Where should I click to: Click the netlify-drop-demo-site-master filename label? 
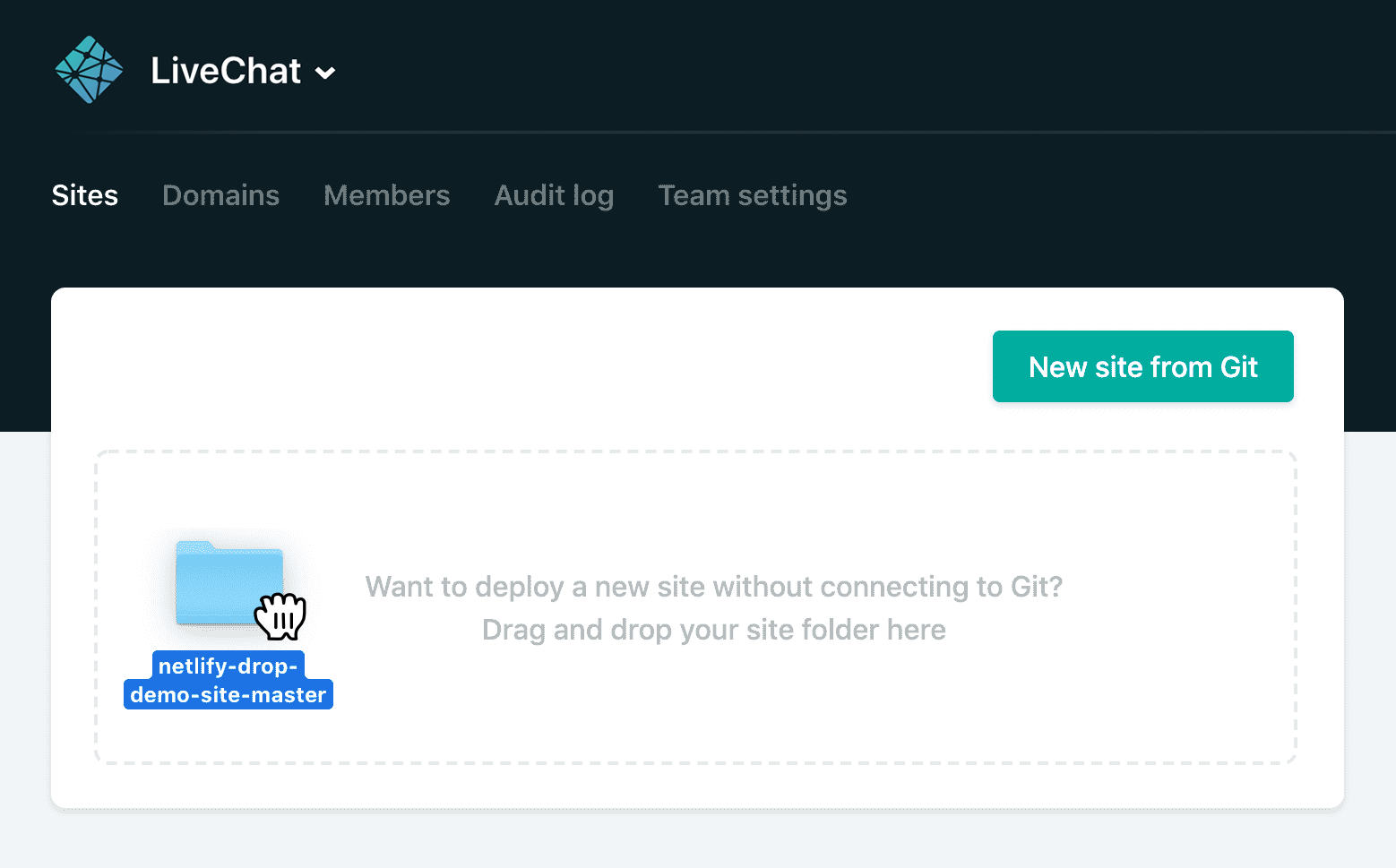tap(228, 680)
